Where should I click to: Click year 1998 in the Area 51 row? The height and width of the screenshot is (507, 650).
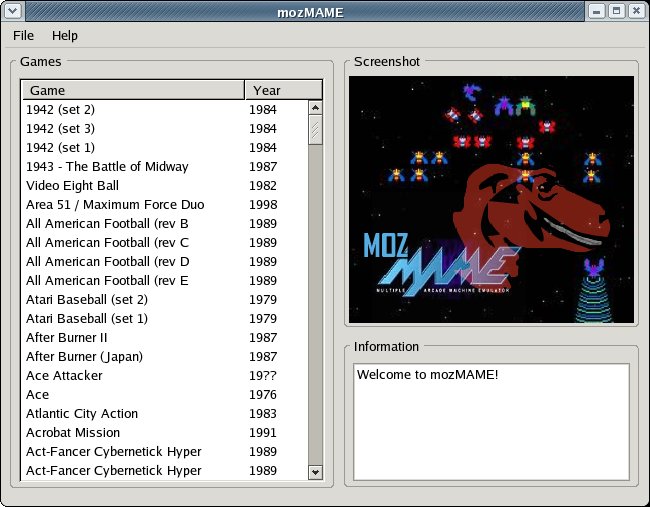(x=263, y=204)
